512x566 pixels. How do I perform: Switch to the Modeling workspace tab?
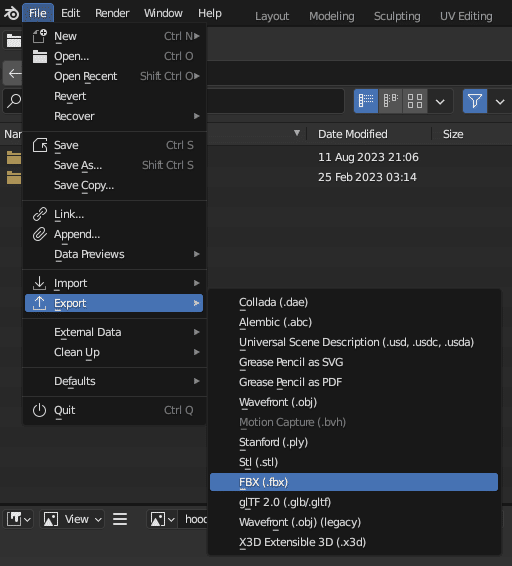(x=331, y=16)
